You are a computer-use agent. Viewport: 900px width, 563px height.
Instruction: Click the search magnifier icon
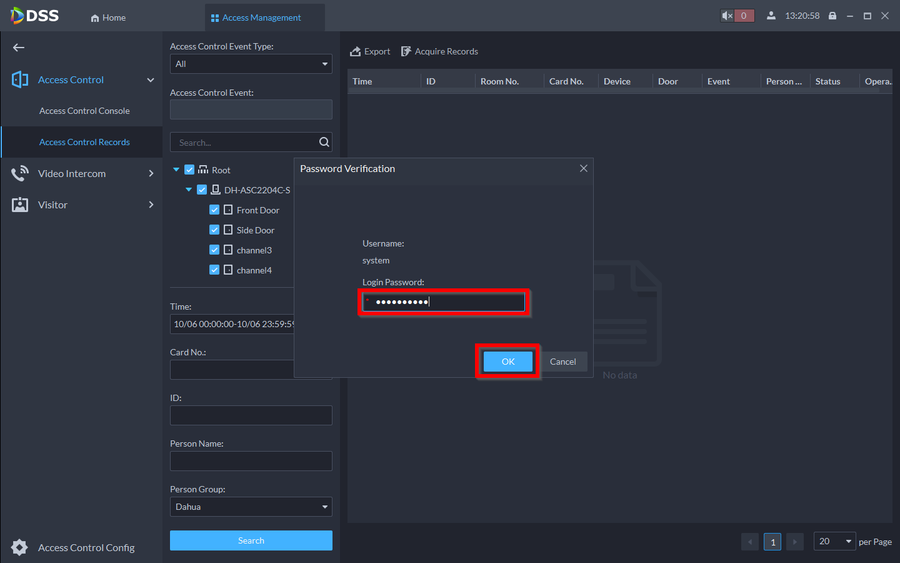pos(323,142)
